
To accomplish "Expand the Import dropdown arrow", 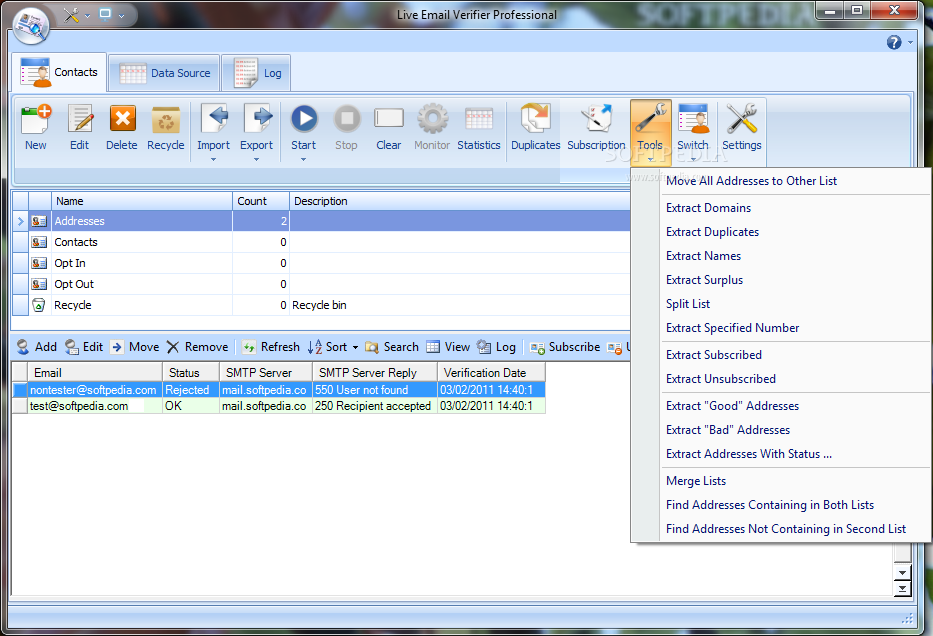I will (x=214, y=159).
